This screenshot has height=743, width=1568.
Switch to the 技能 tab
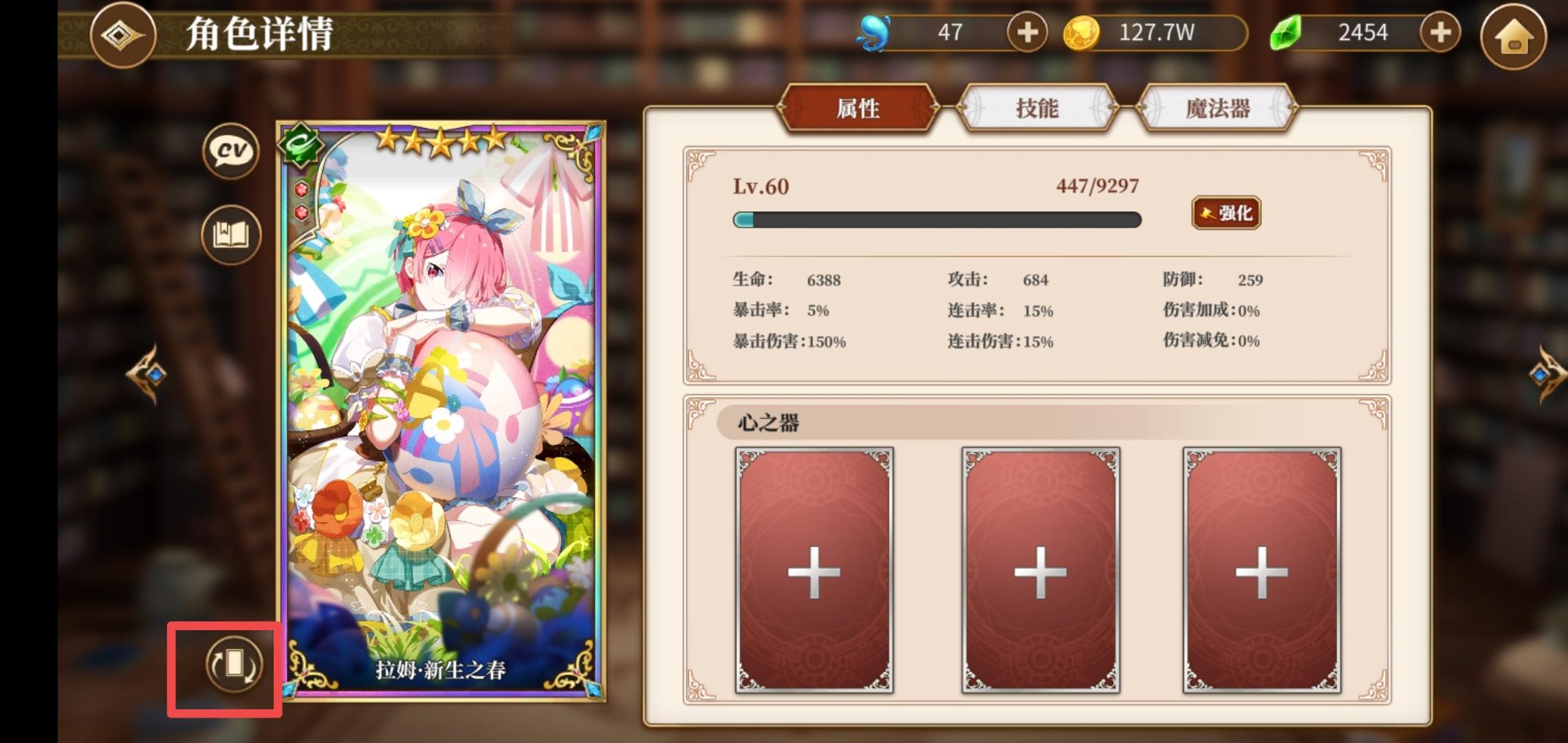tap(1037, 108)
